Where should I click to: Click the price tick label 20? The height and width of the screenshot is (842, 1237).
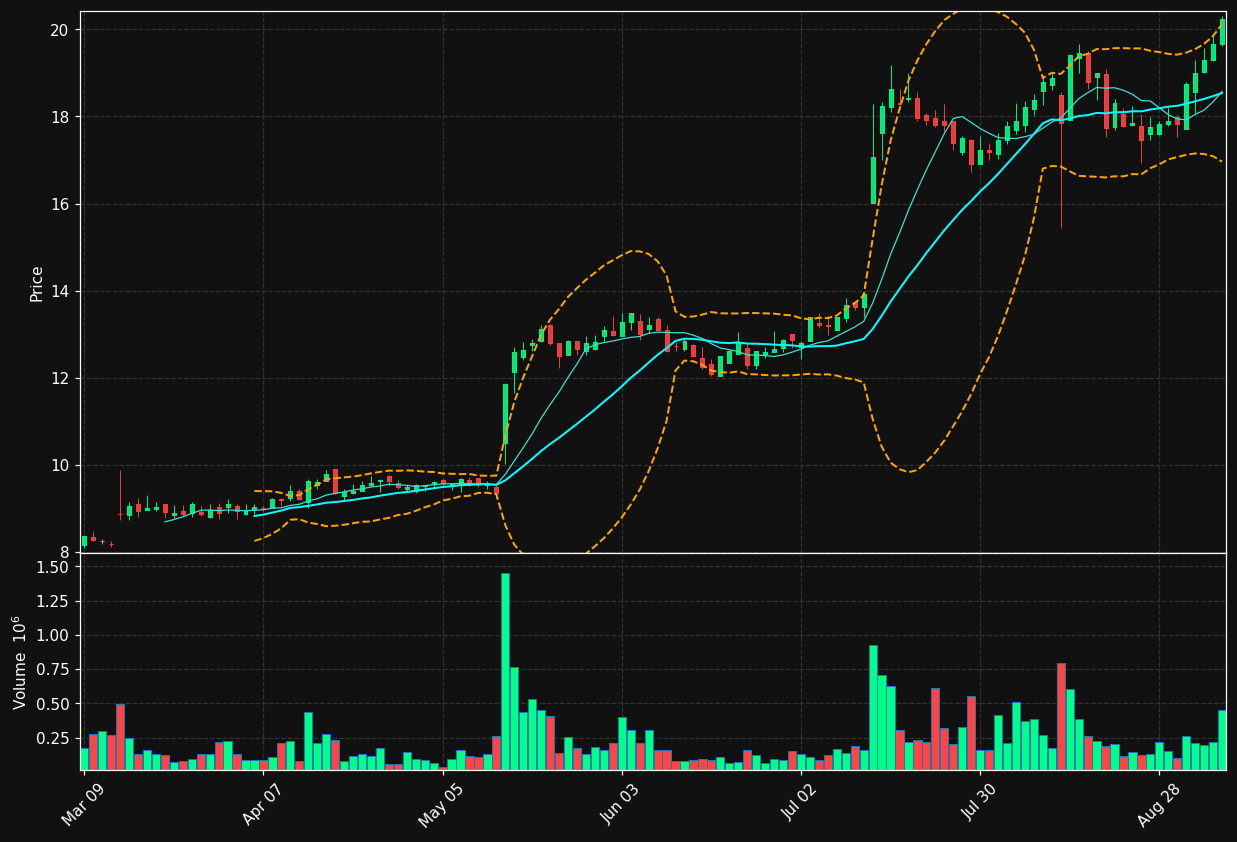(x=59, y=30)
